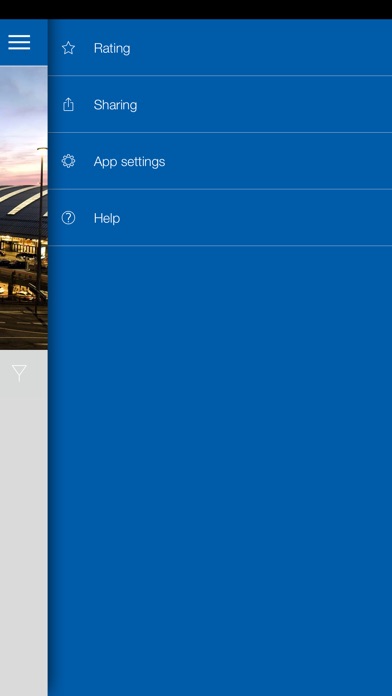Tap the question mark icon beside Help
Image resolution: width=392 pixels, height=696 pixels.
[x=68, y=218]
